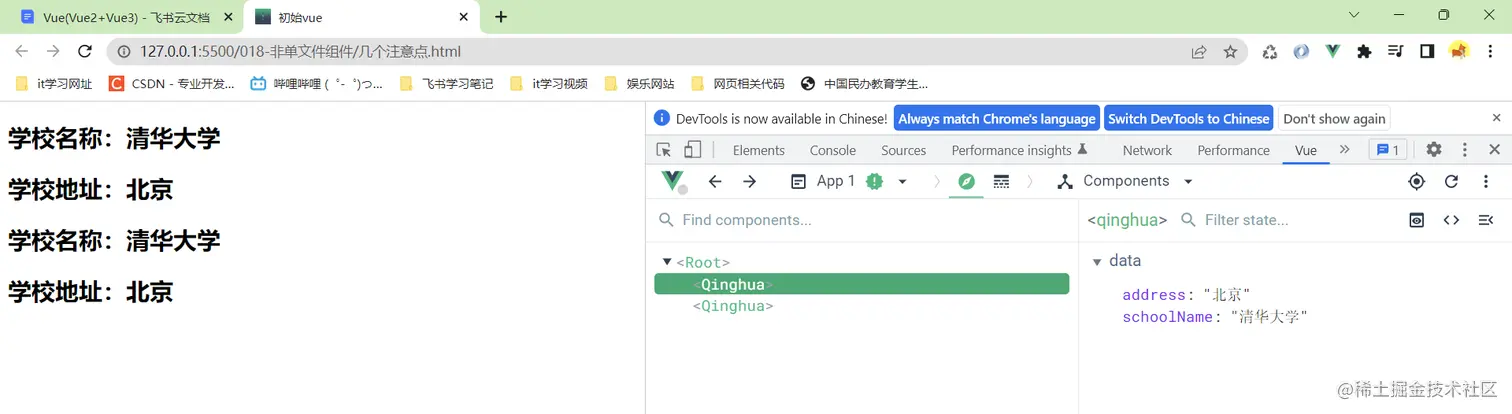This screenshot has height=414, width=1512.
Task: Open the Chrome profile avatar
Action: click(x=1459, y=51)
